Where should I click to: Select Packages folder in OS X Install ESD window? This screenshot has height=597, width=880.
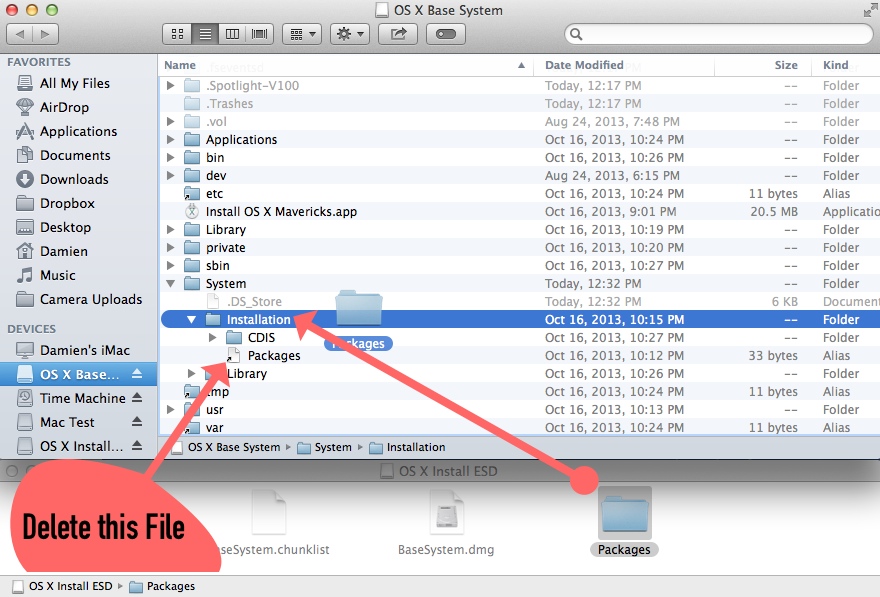[624, 522]
